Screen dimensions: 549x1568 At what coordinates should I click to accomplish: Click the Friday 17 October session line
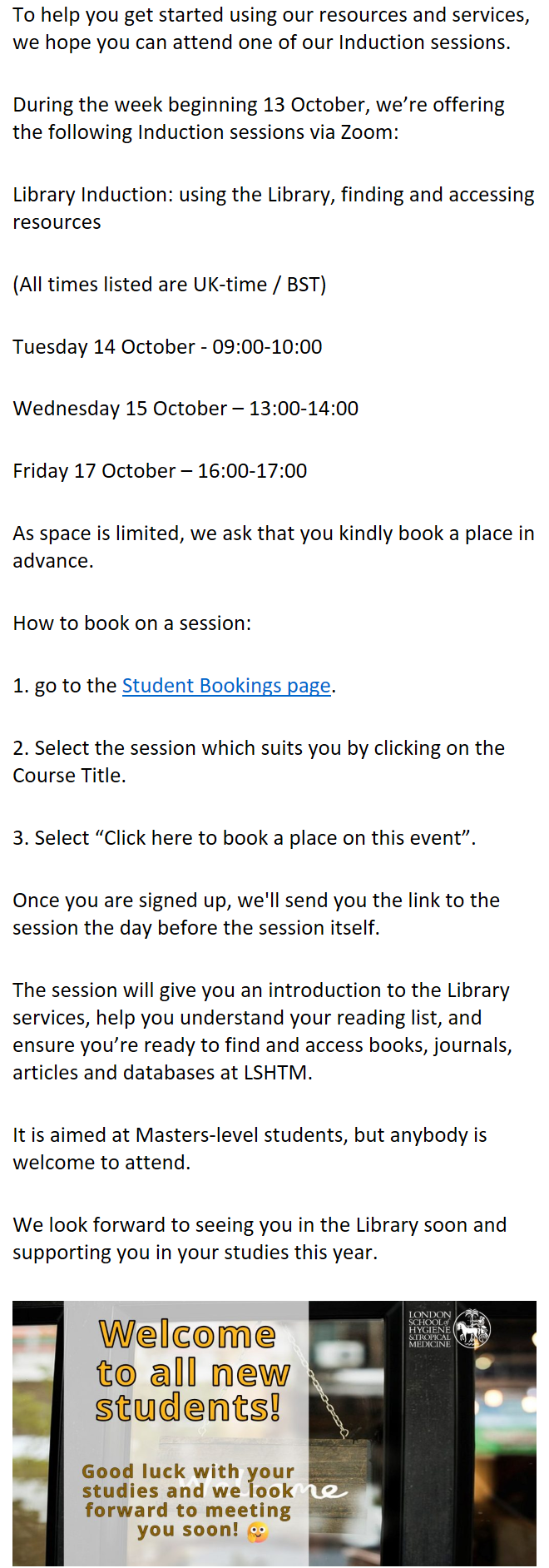160,471
